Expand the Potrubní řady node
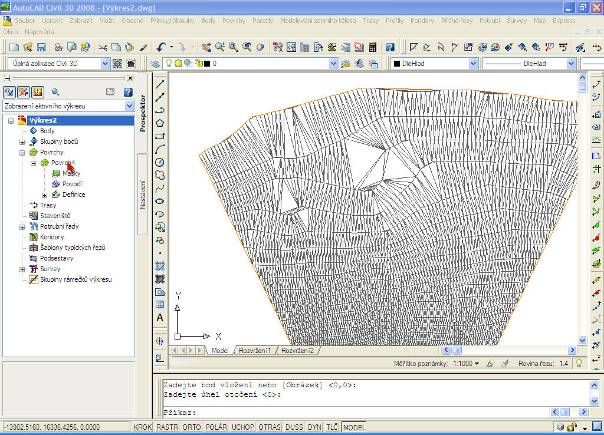Image resolution: width=604 pixels, height=435 pixels. click(x=22, y=227)
